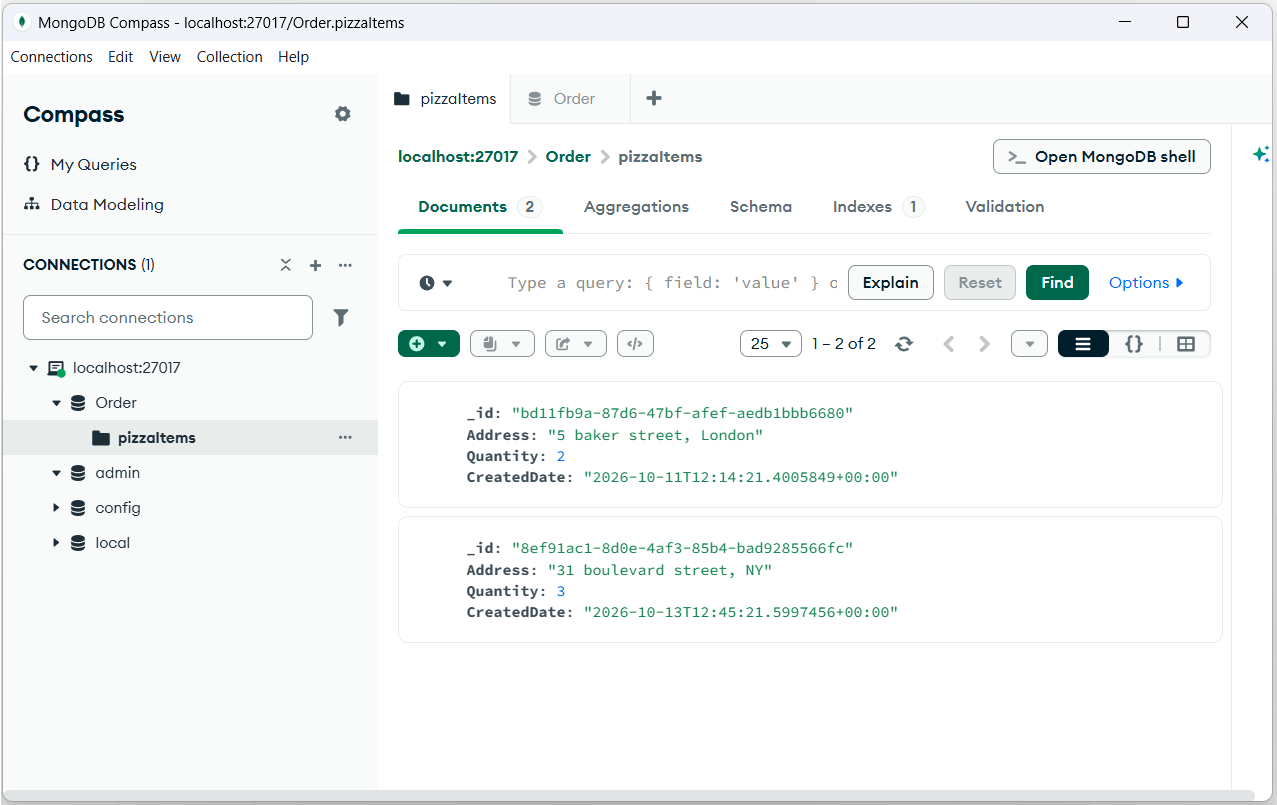
Task: Click the Data Modeling icon in sidebar
Action: (32, 204)
